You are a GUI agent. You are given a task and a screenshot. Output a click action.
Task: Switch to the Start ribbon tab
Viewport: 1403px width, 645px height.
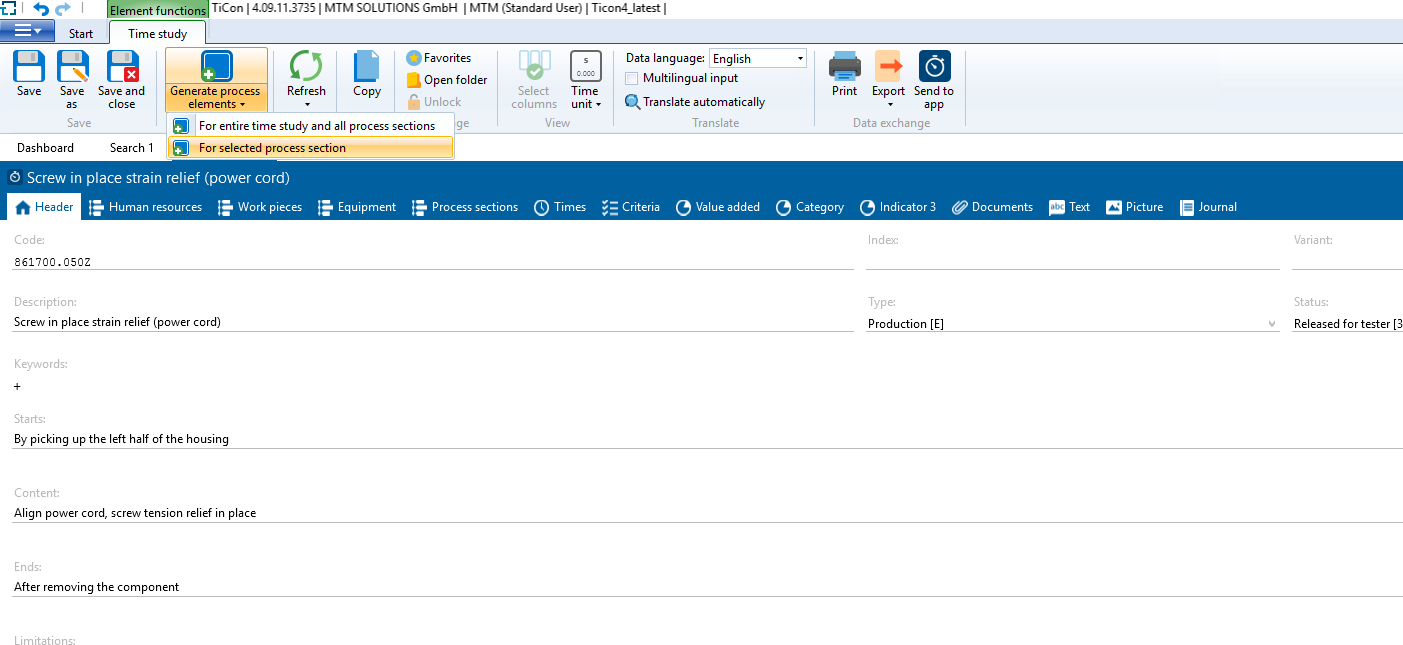pos(81,34)
